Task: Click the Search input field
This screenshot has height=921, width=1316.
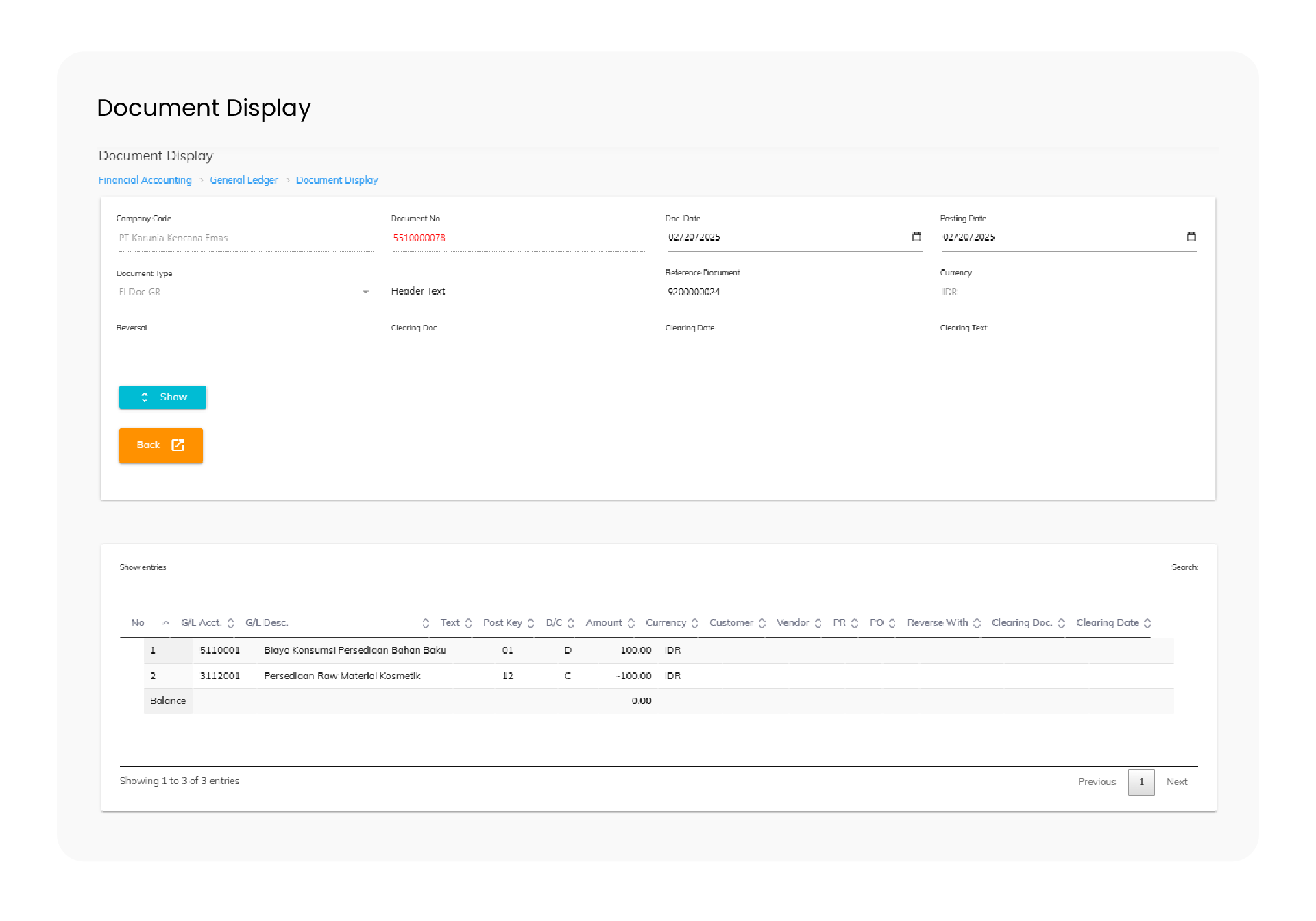Action: click(1129, 593)
